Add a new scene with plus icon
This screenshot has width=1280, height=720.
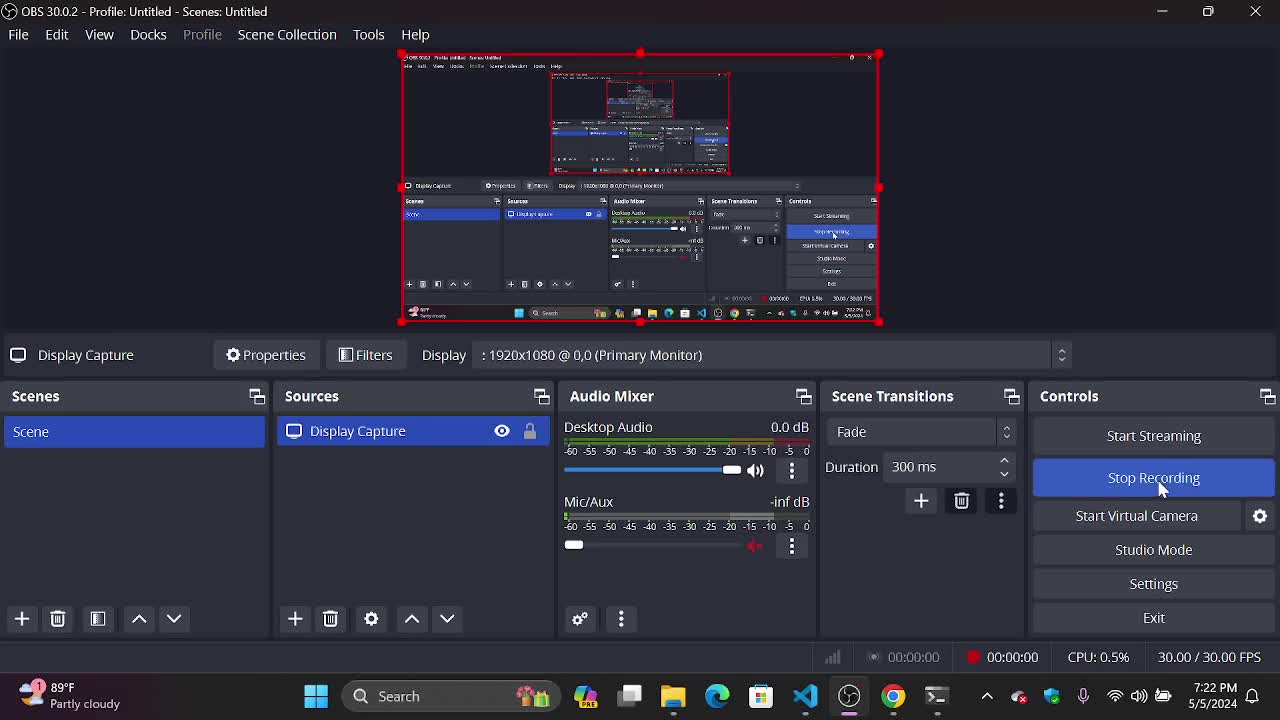click(x=22, y=619)
